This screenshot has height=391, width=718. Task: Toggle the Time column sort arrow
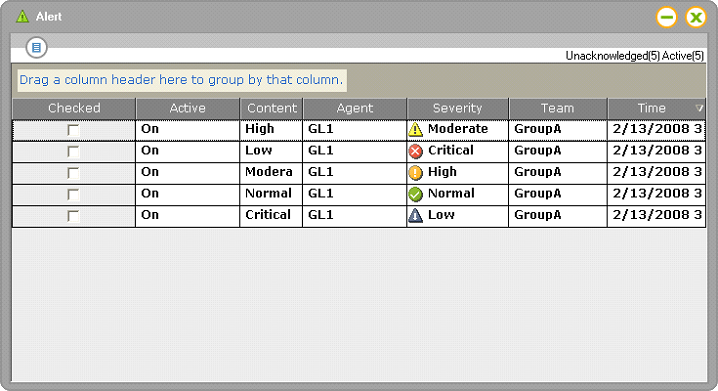click(x=699, y=108)
